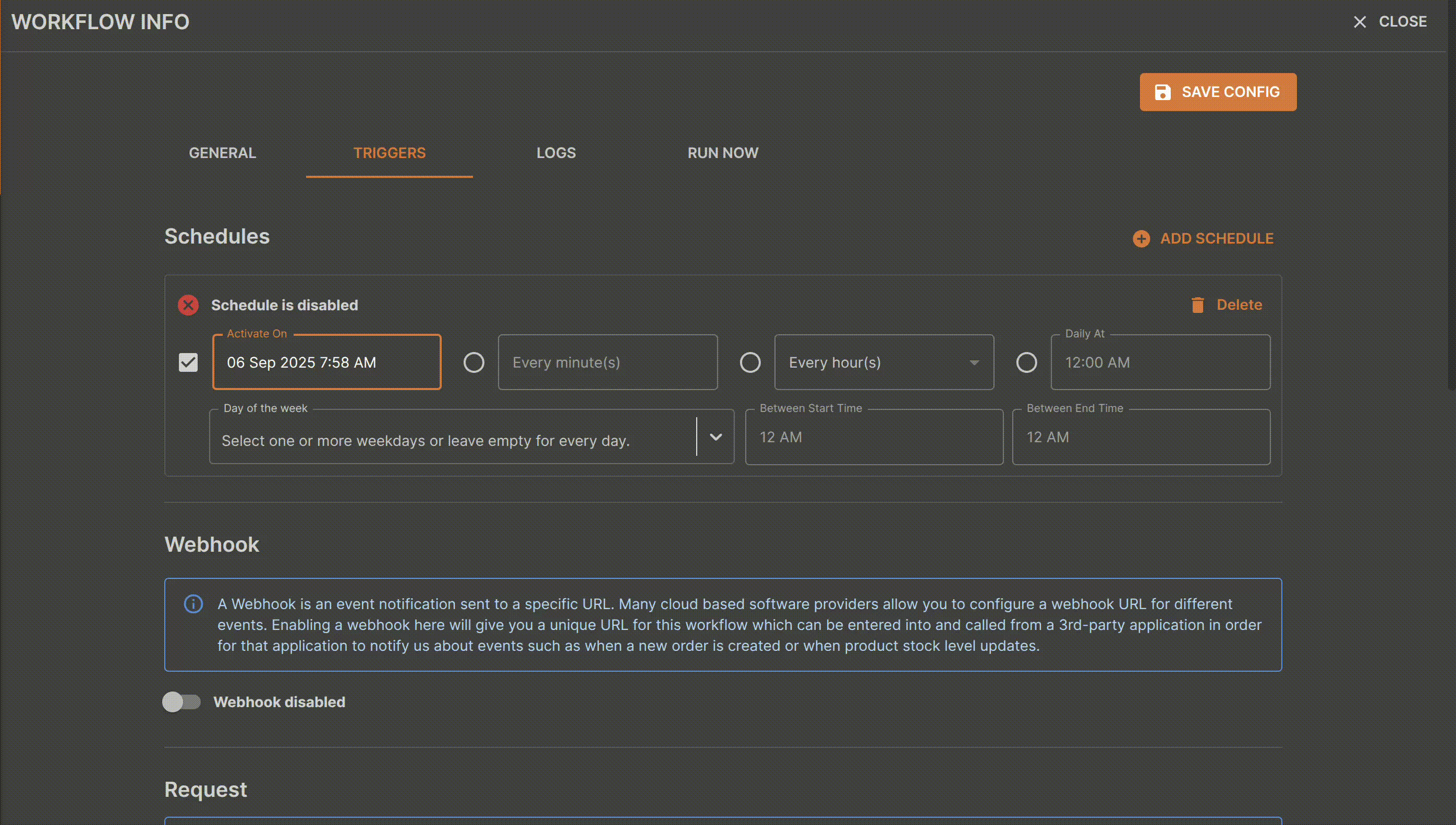The height and width of the screenshot is (825, 1456).
Task: Enable the Webhook disabled toggle switch
Action: [181, 702]
